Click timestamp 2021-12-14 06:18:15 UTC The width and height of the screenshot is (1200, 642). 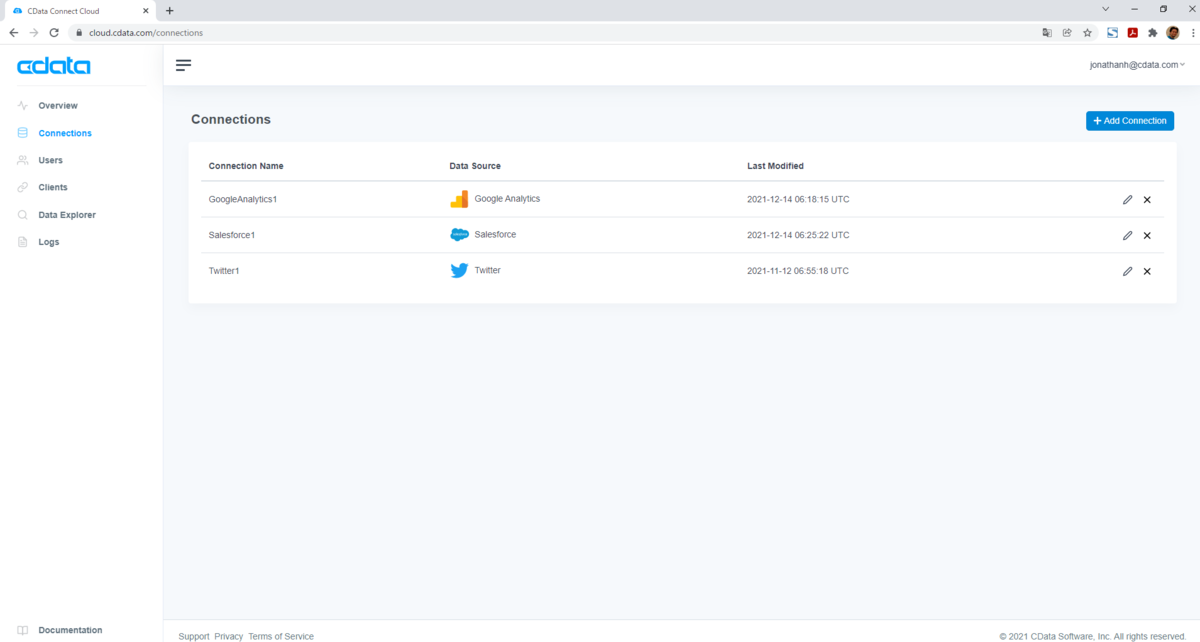tap(798, 199)
